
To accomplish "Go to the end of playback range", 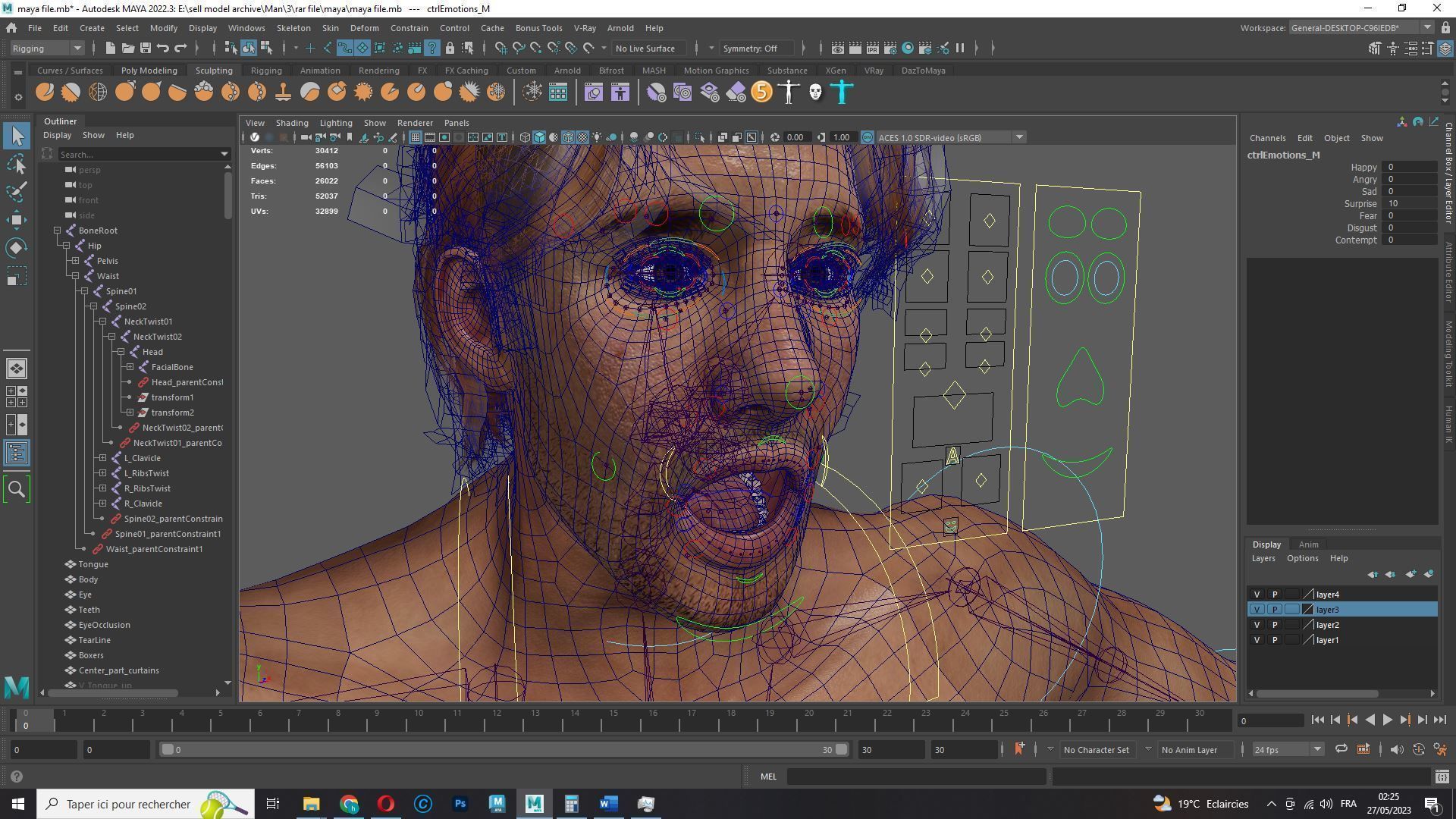I will tap(1440, 720).
